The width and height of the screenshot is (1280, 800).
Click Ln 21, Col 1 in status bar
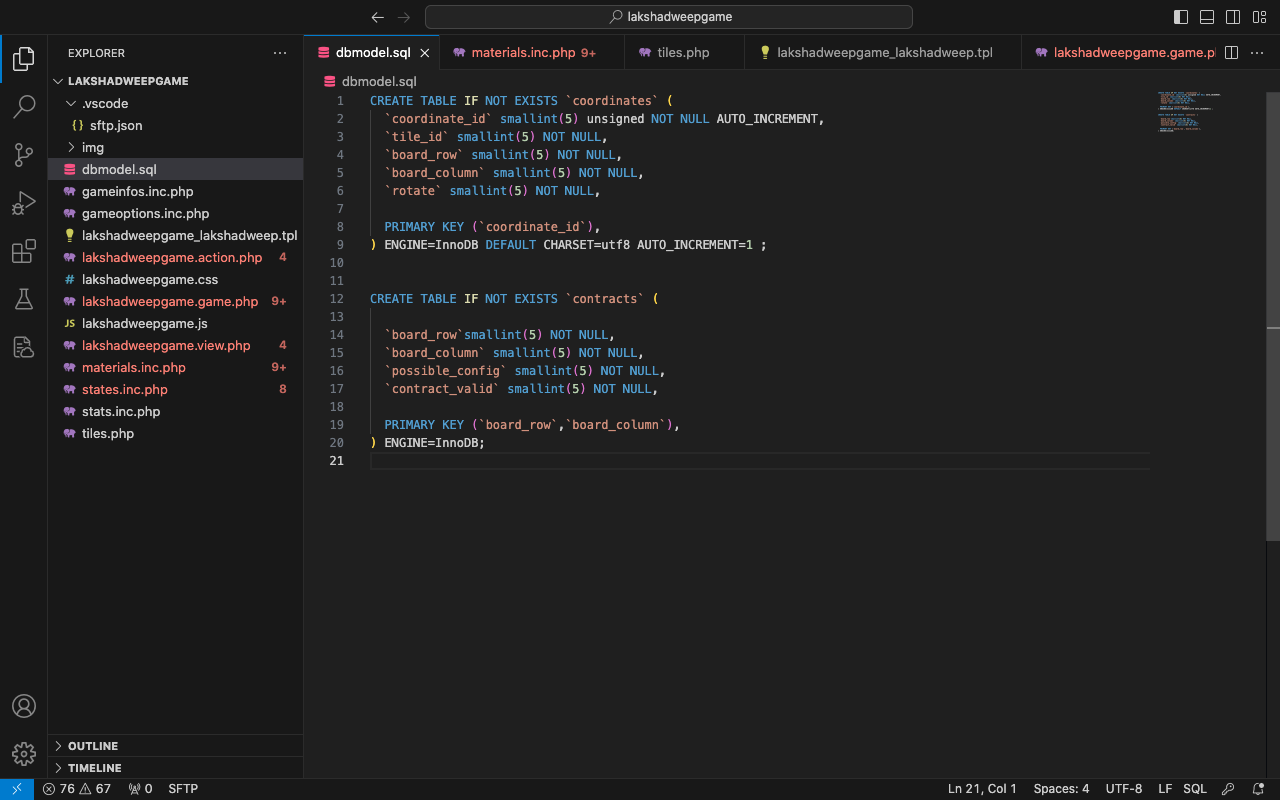982,789
